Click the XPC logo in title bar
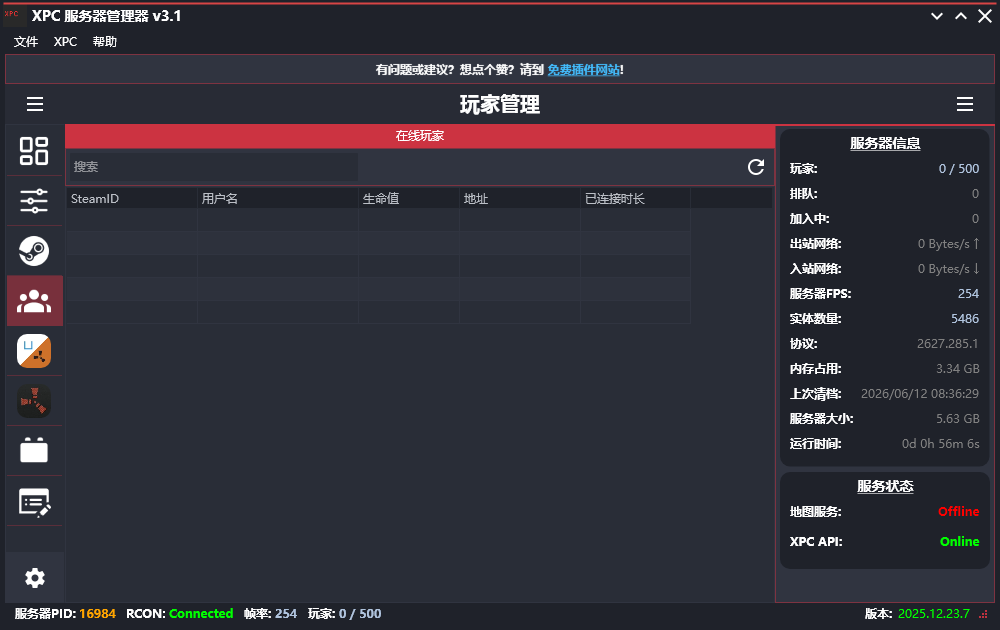 coord(14,15)
